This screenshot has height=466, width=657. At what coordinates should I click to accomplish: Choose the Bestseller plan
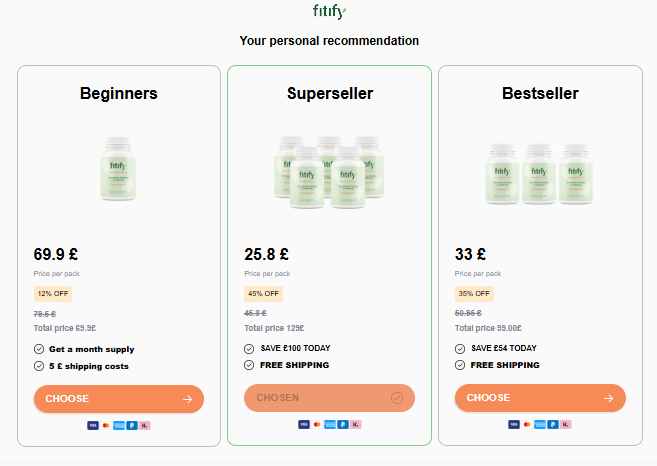click(540, 399)
